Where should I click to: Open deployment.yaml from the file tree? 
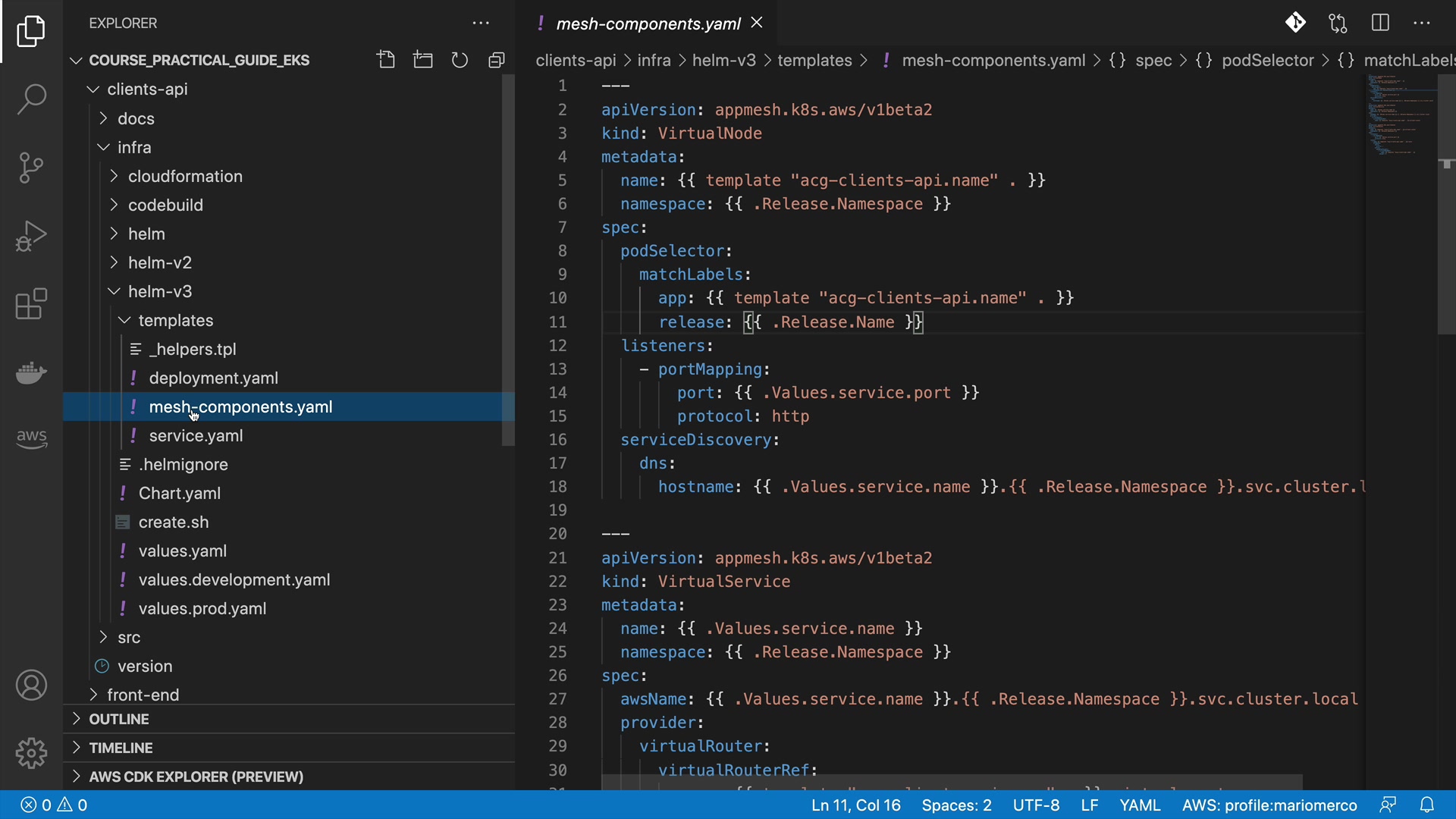[213, 378]
